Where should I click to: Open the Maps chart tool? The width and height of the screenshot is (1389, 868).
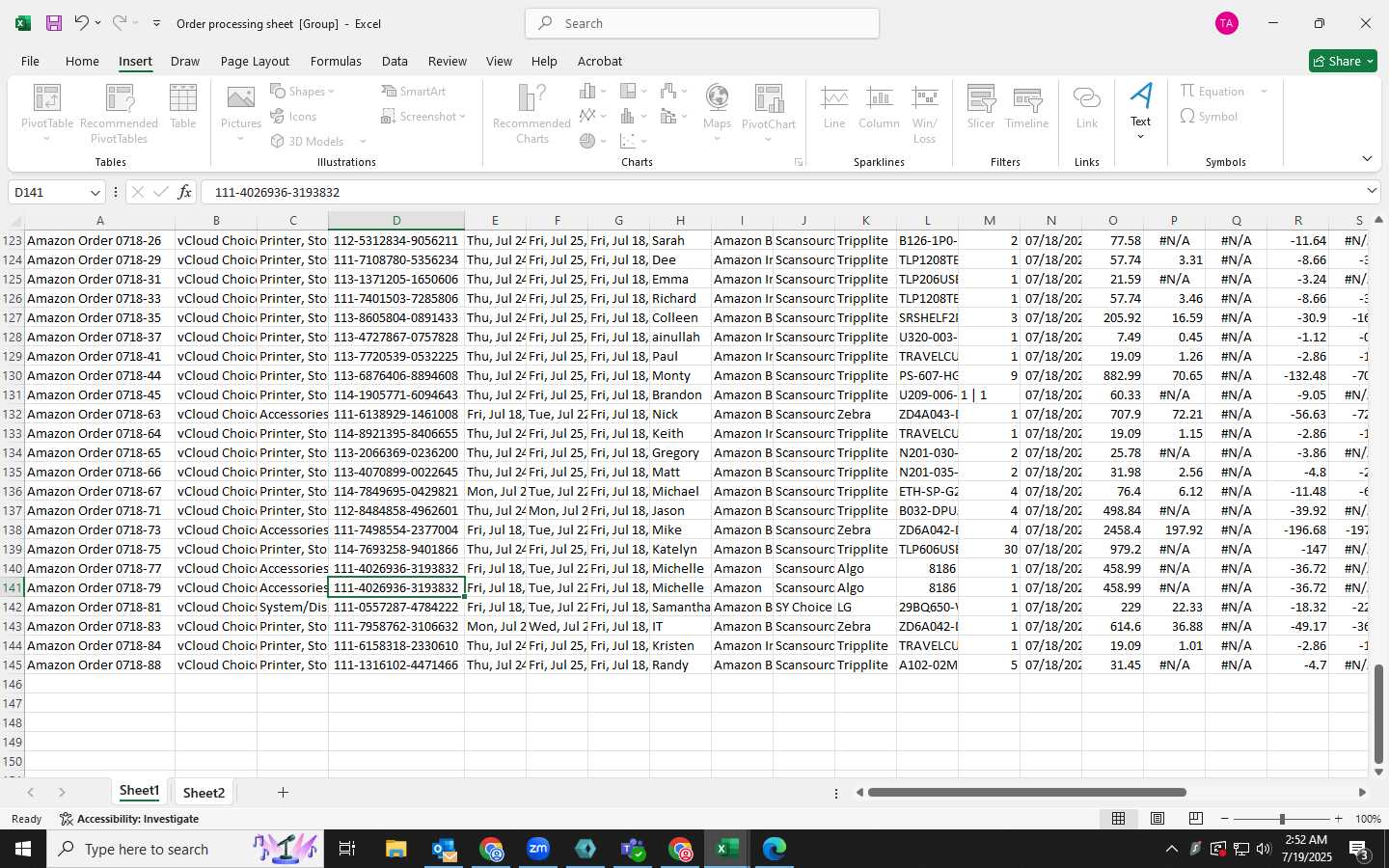tap(717, 114)
